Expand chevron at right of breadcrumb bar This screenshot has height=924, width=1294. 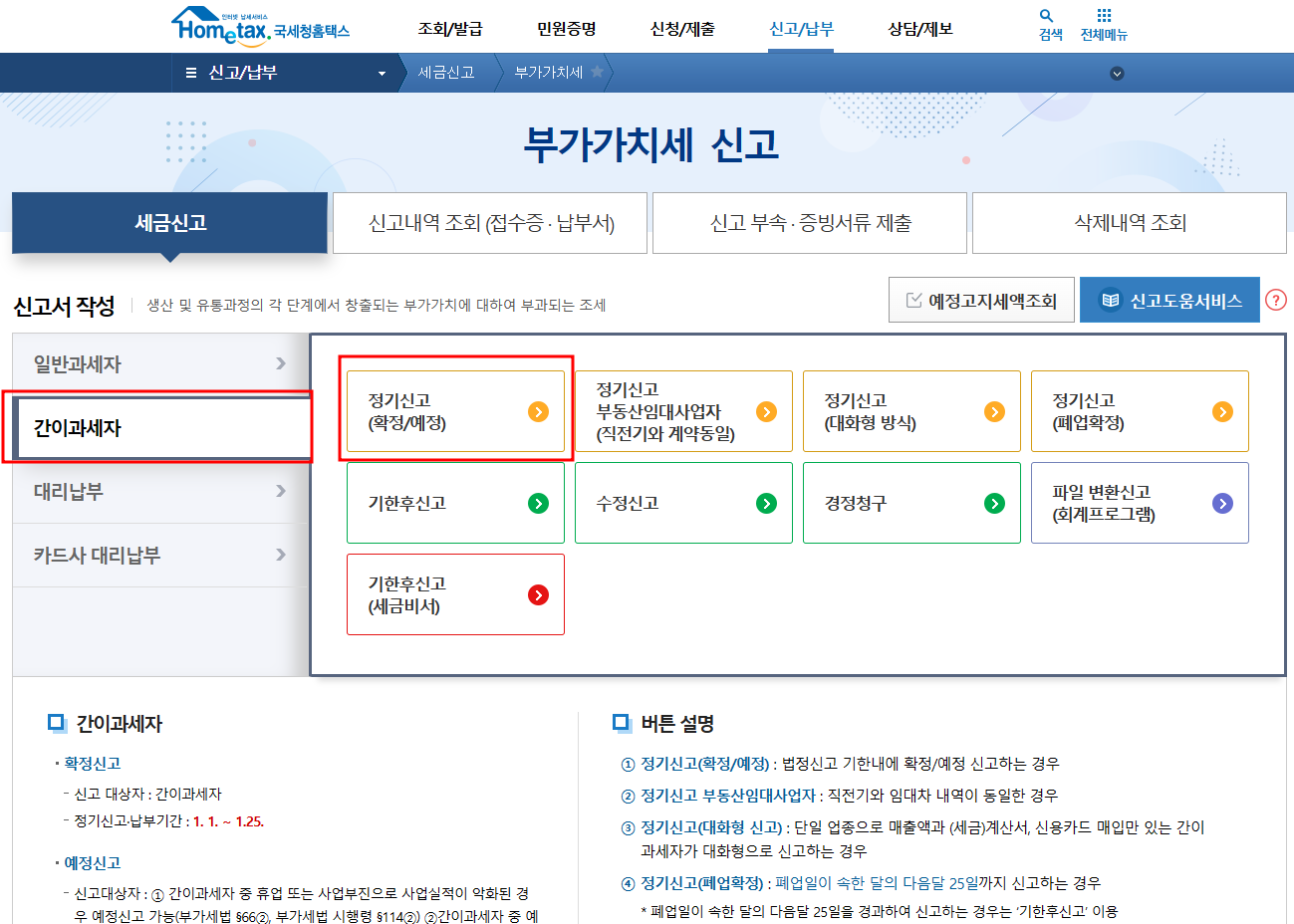[x=1117, y=72]
